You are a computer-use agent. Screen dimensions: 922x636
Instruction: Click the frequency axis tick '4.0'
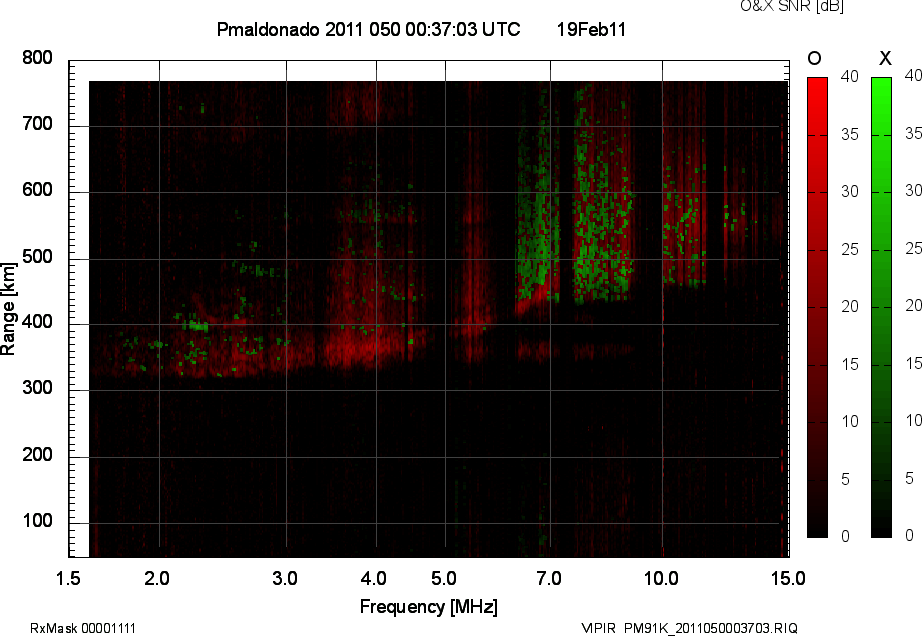pos(373,579)
